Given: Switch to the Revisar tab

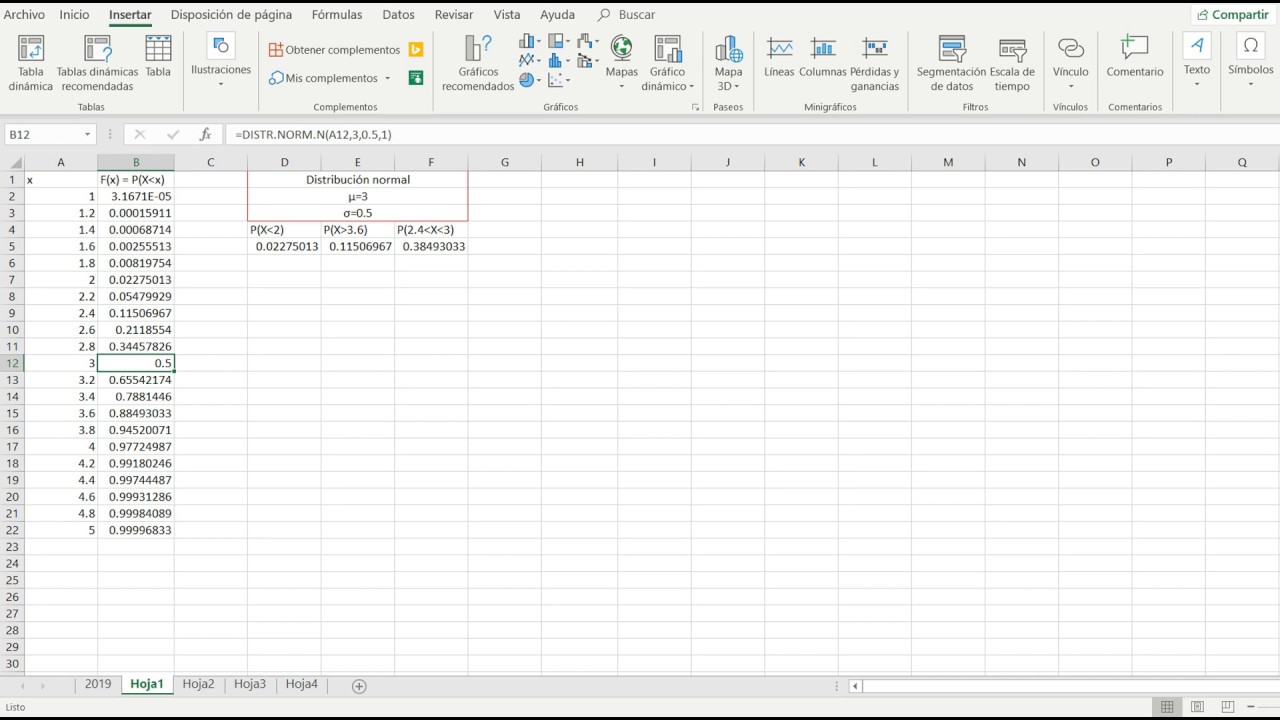Looking at the screenshot, I should click(x=454, y=15).
